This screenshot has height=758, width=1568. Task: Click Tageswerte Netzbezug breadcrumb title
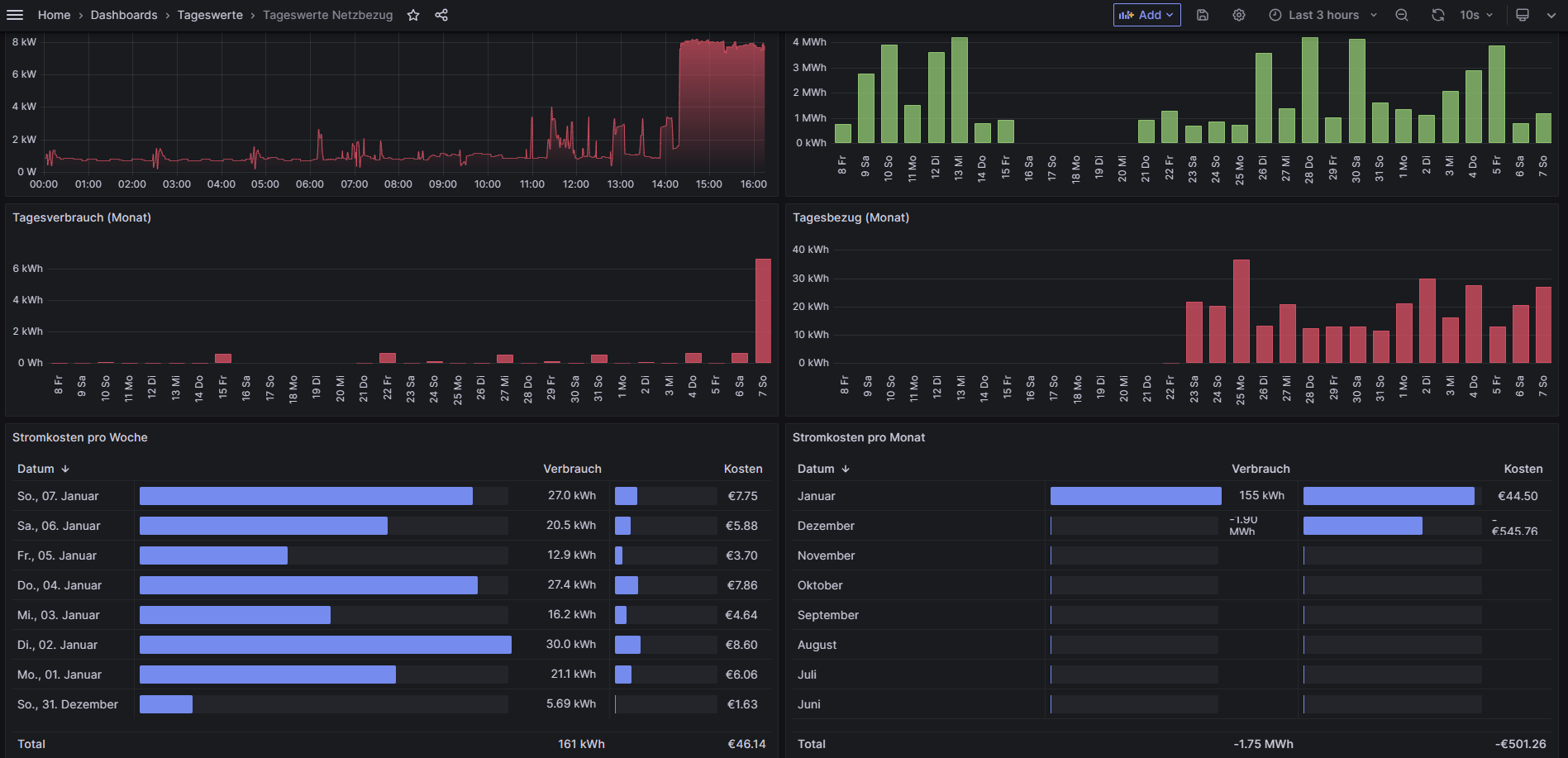coord(327,15)
